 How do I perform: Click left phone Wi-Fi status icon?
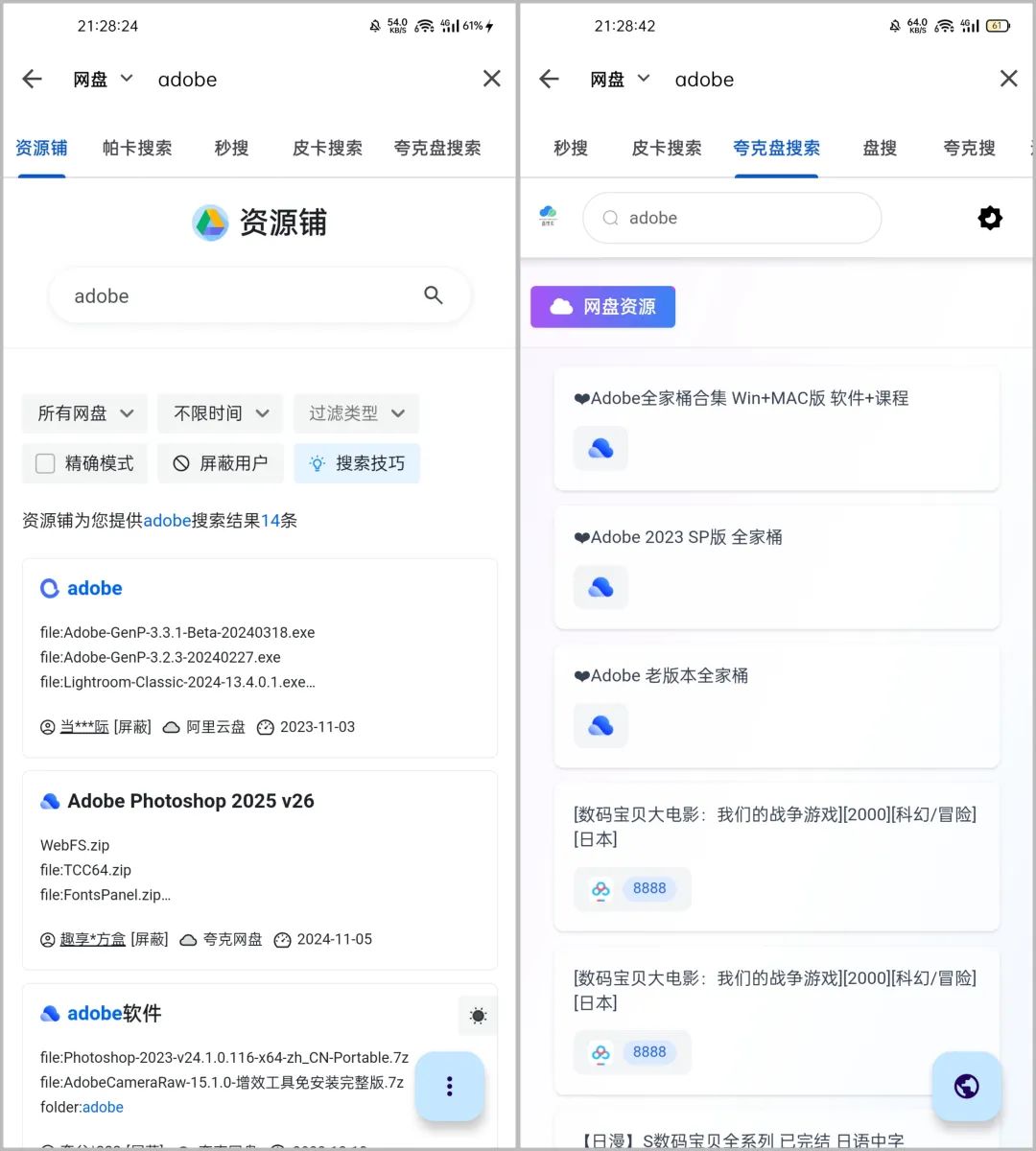pos(425,26)
